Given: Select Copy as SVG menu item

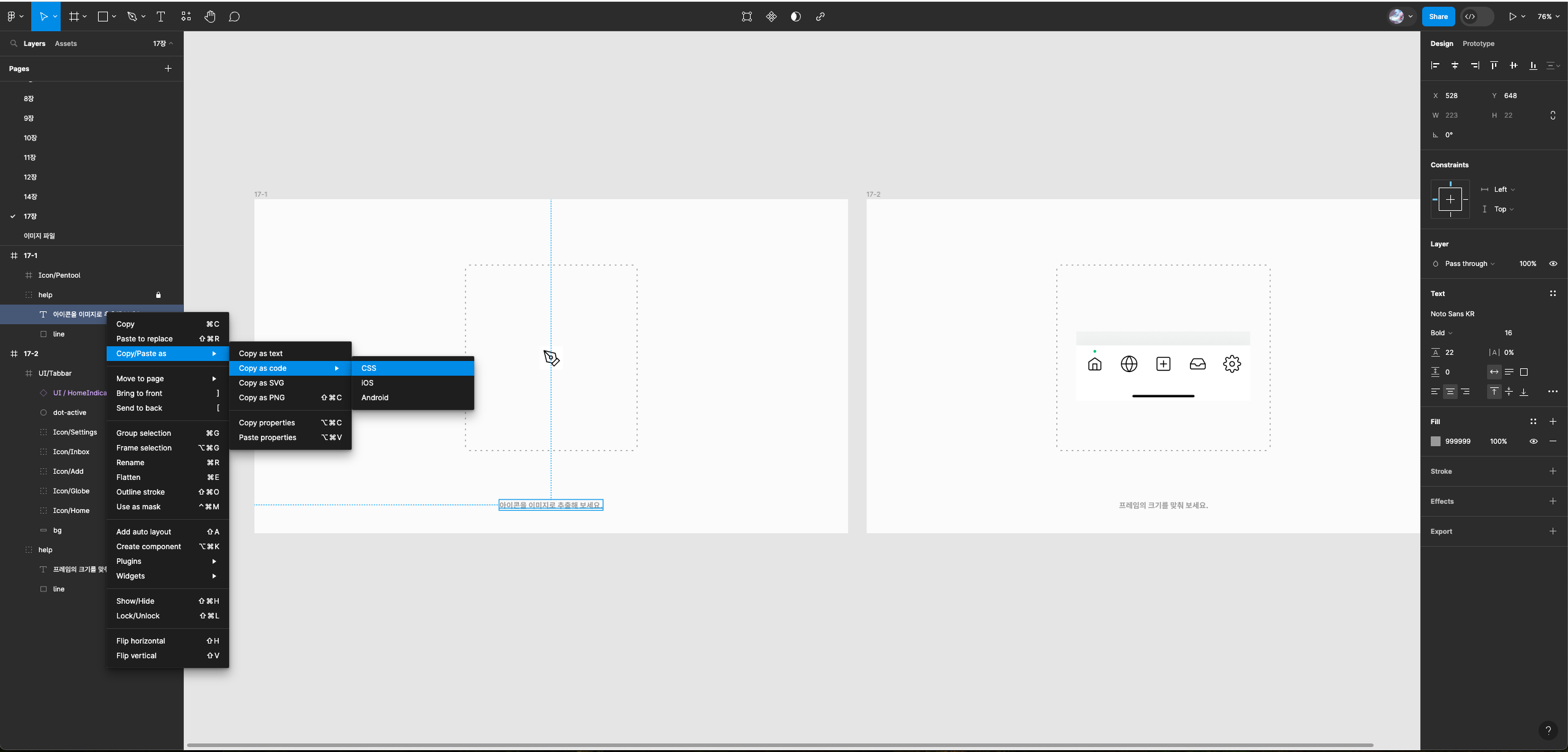Looking at the screenshot, I should coord(262,383).
